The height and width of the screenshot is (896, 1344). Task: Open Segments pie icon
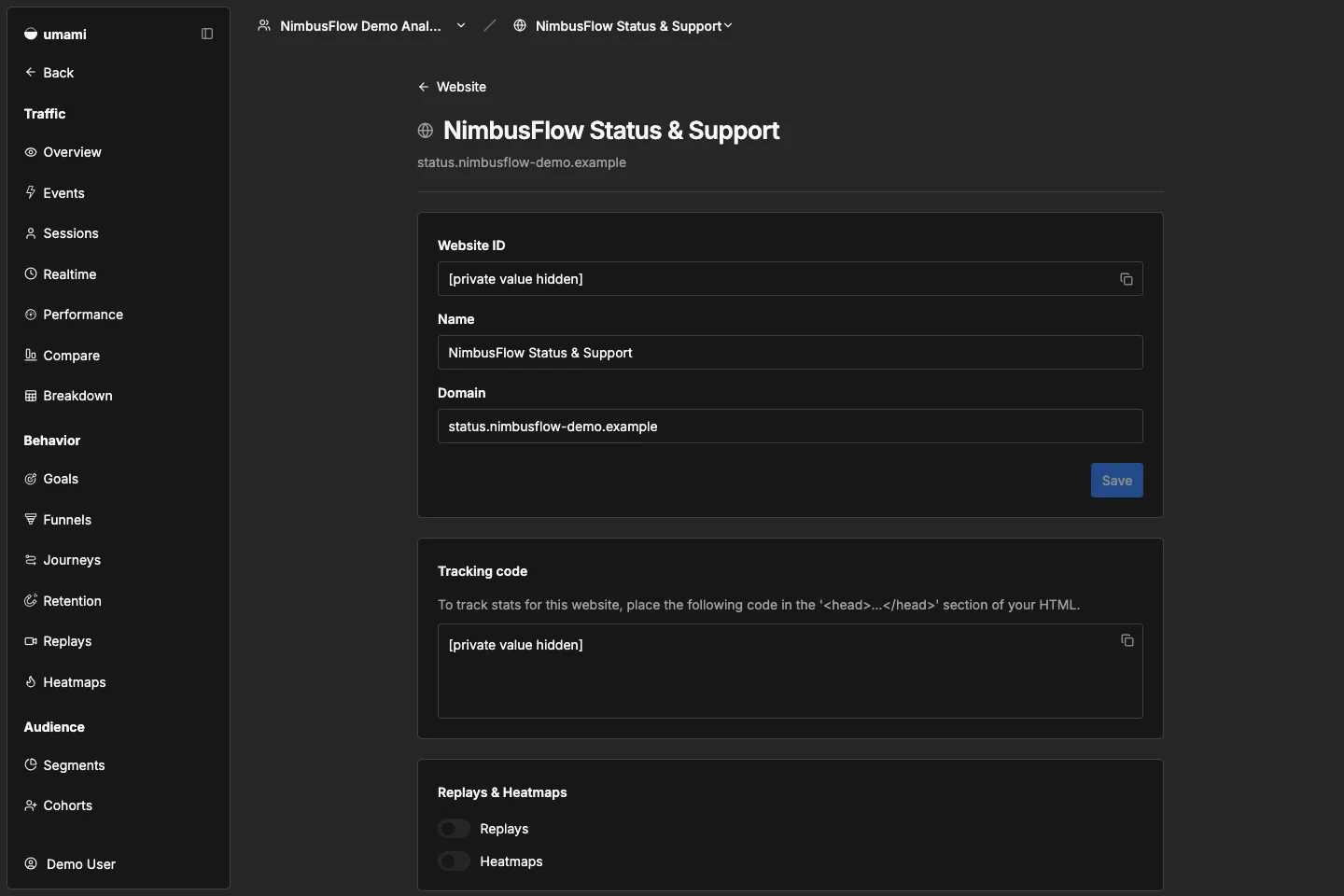[31, 764]
